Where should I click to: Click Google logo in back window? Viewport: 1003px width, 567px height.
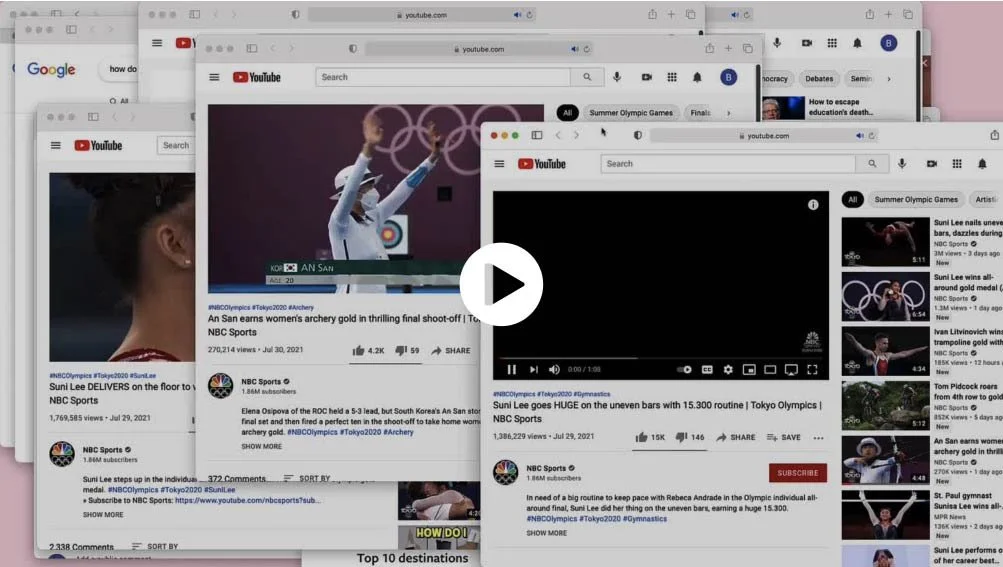pyautogui.click(x=51, y=70)
